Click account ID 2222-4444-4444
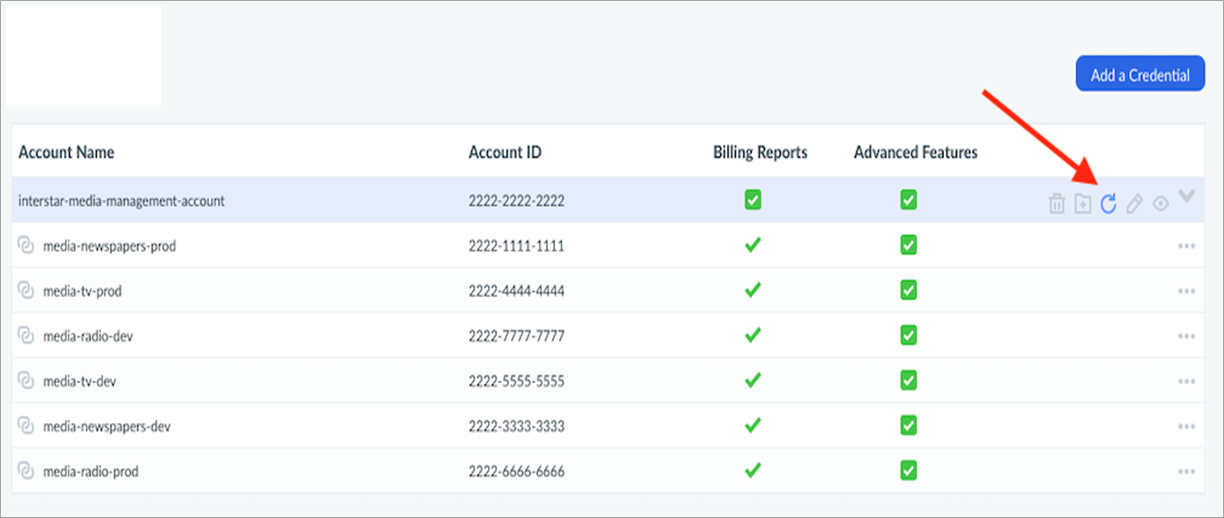Image resolution: width=1224 pixels, height=518 pixels. click(516, 291)
